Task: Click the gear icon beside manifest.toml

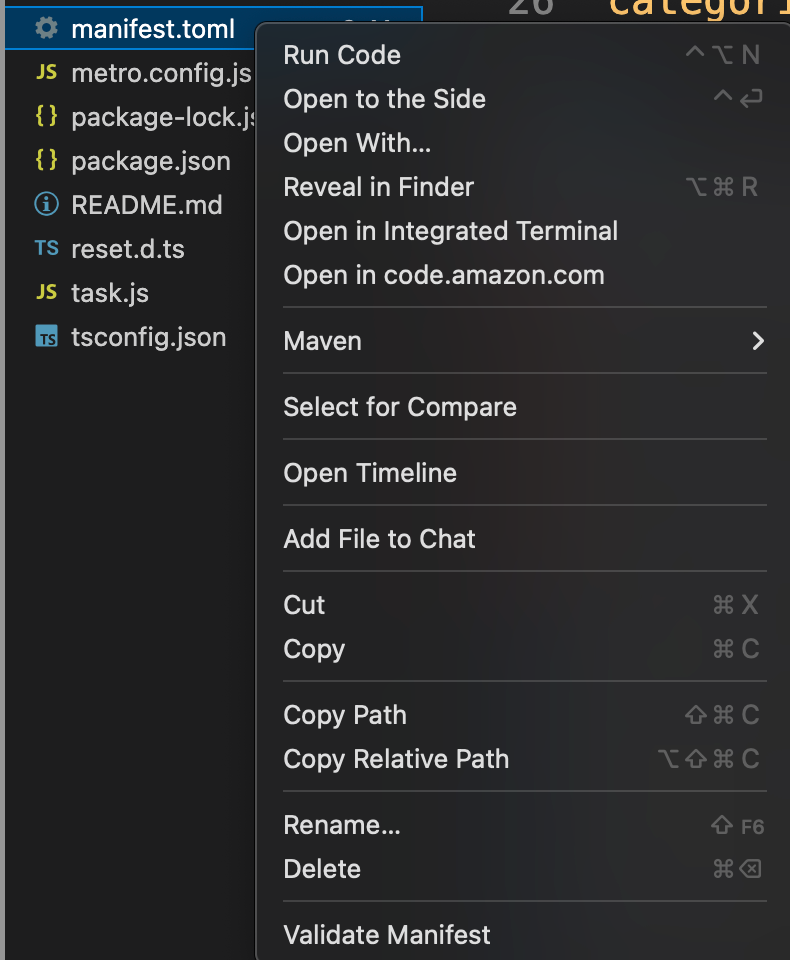Action: [46, 29]
